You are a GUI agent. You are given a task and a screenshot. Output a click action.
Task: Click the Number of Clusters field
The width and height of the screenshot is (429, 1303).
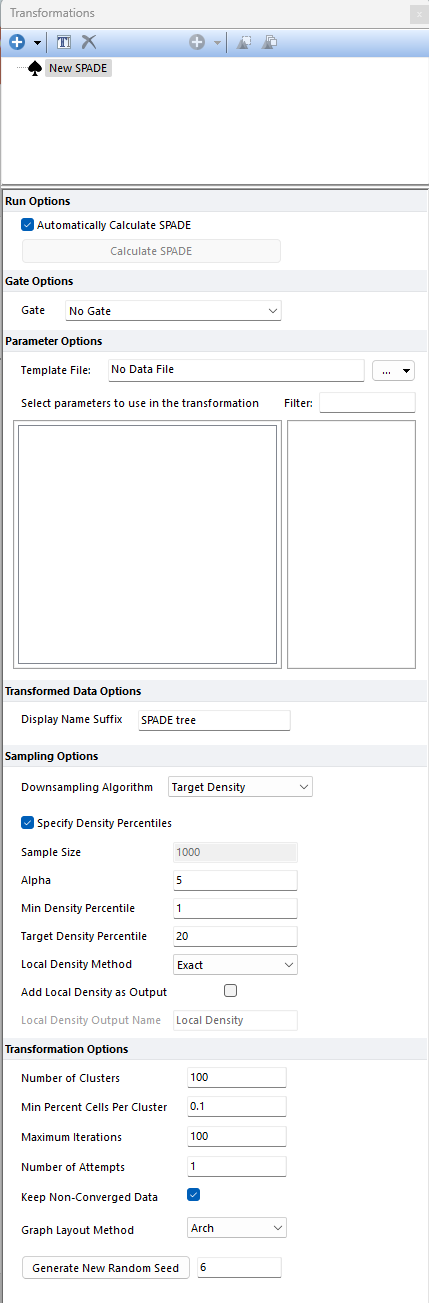pos(237,1078)
